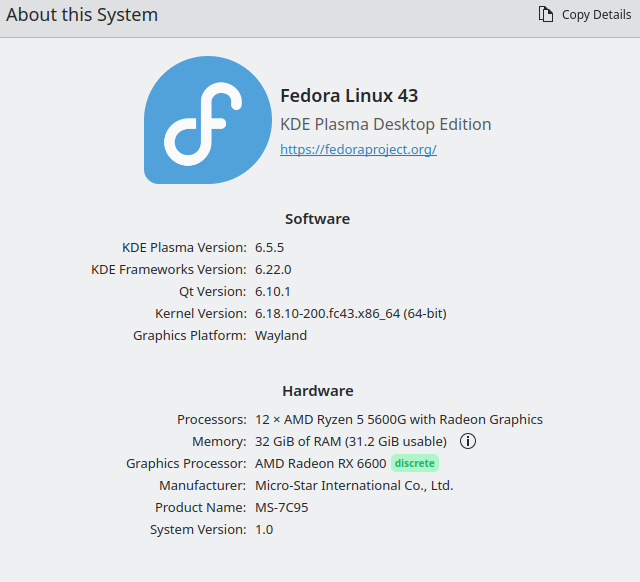
Task: Click the Copy Details clipboard icon
Action: point(546,14)
